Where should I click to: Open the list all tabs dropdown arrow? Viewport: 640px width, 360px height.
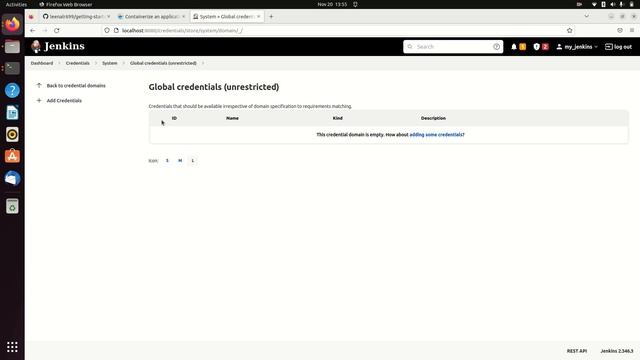point(587,17)
